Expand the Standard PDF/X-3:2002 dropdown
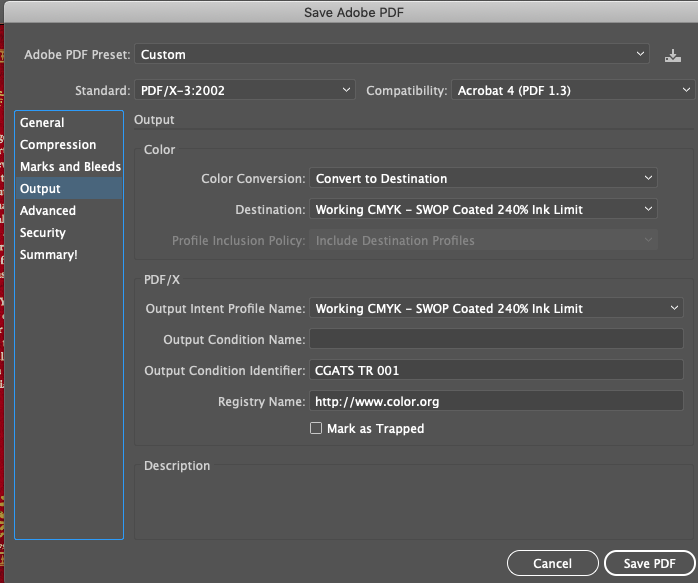Image resolution: width=698 pixels, height=583 pixels. coord(244,91)
